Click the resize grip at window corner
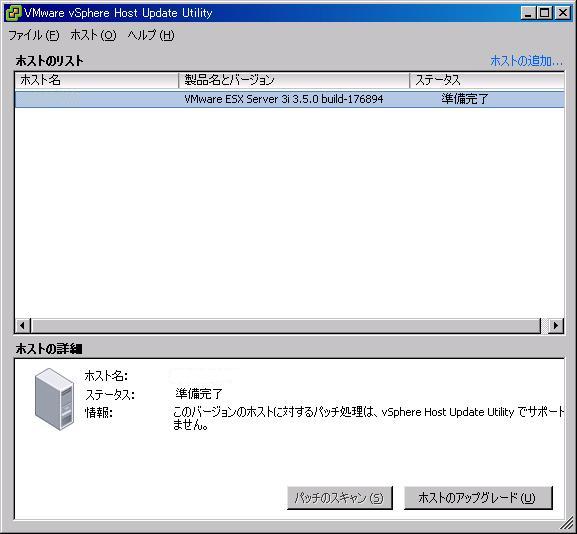This screenshot has width=577, height=534. (568, 525)
